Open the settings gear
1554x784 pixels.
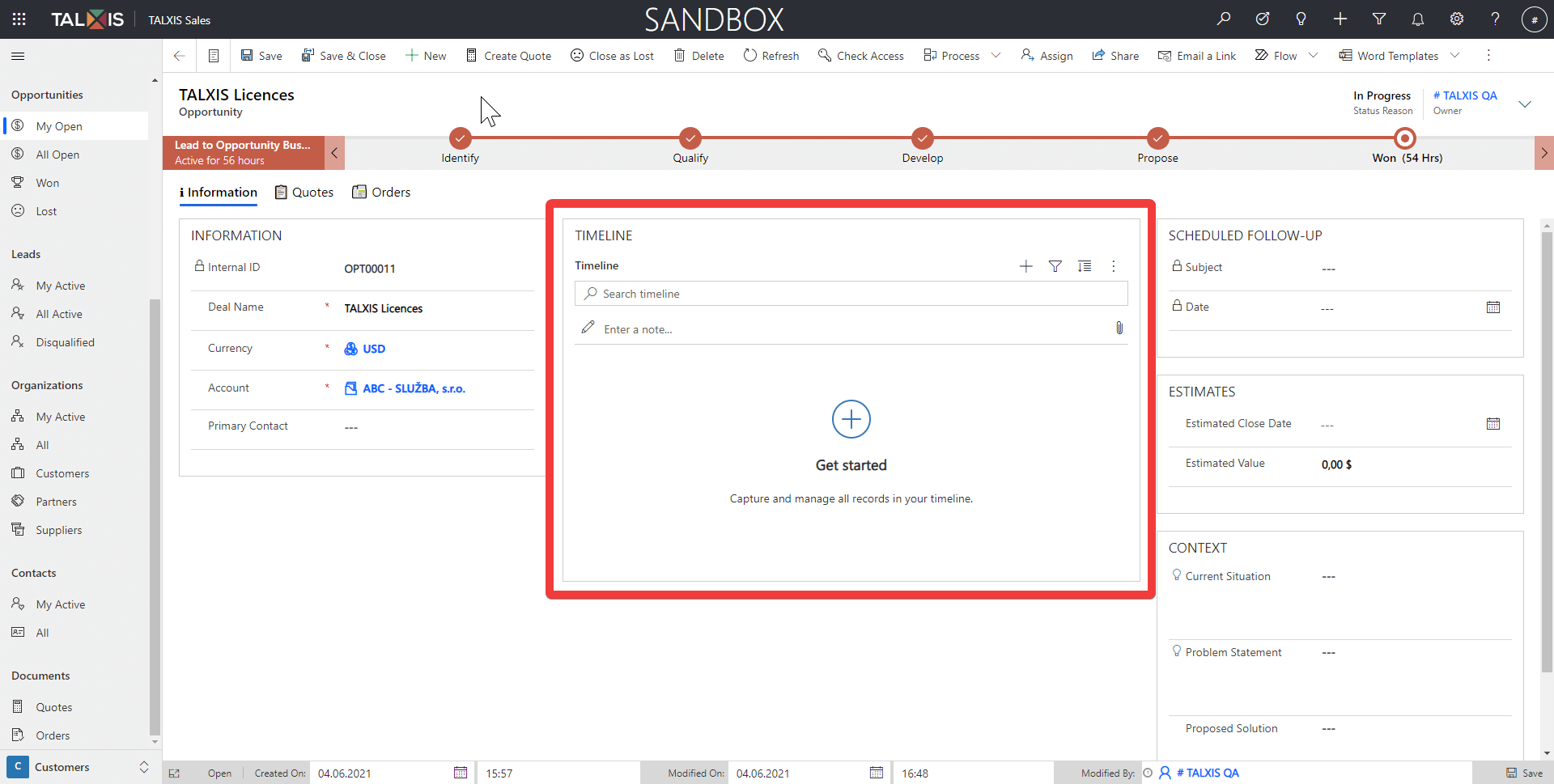click(x=1457, y=19)
